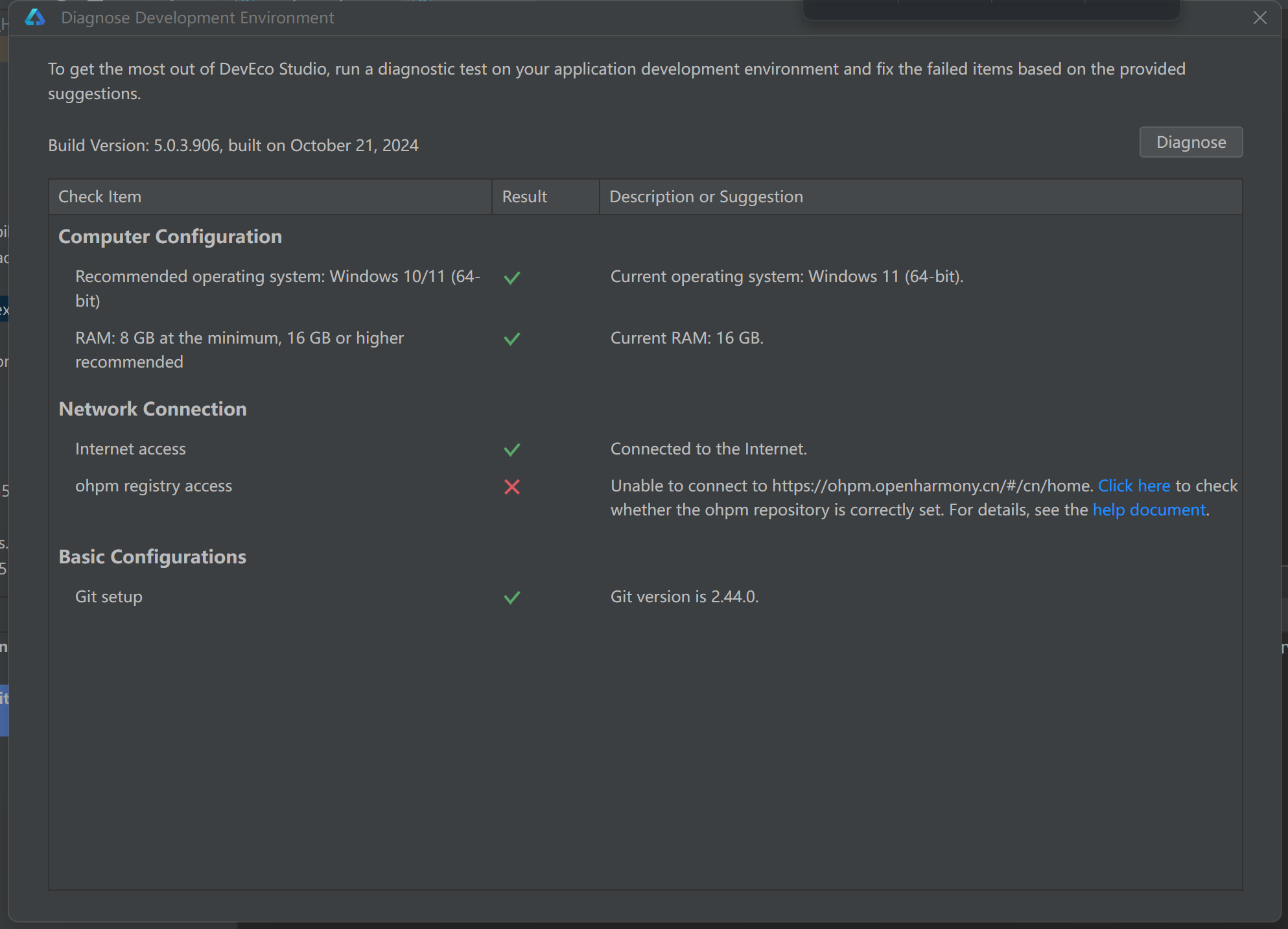Click the green check for Internet access
This screenshot has height=929, width=1288.
click(x=512, y=449)
